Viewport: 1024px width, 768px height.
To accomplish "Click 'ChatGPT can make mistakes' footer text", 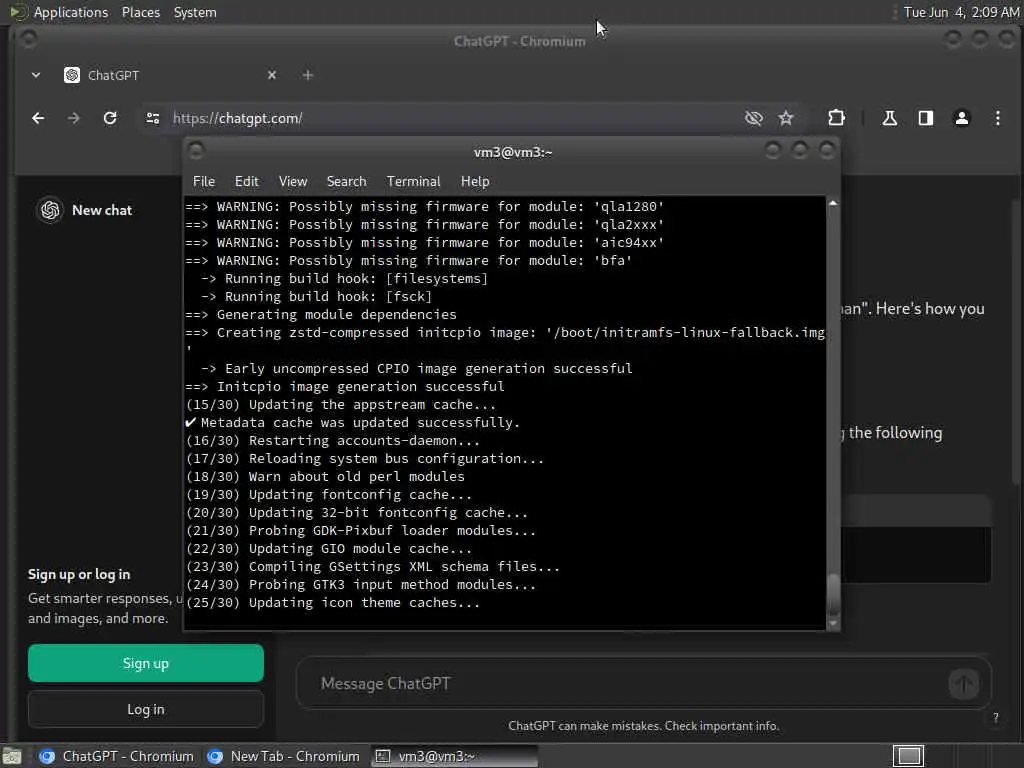I will point(643,726).
